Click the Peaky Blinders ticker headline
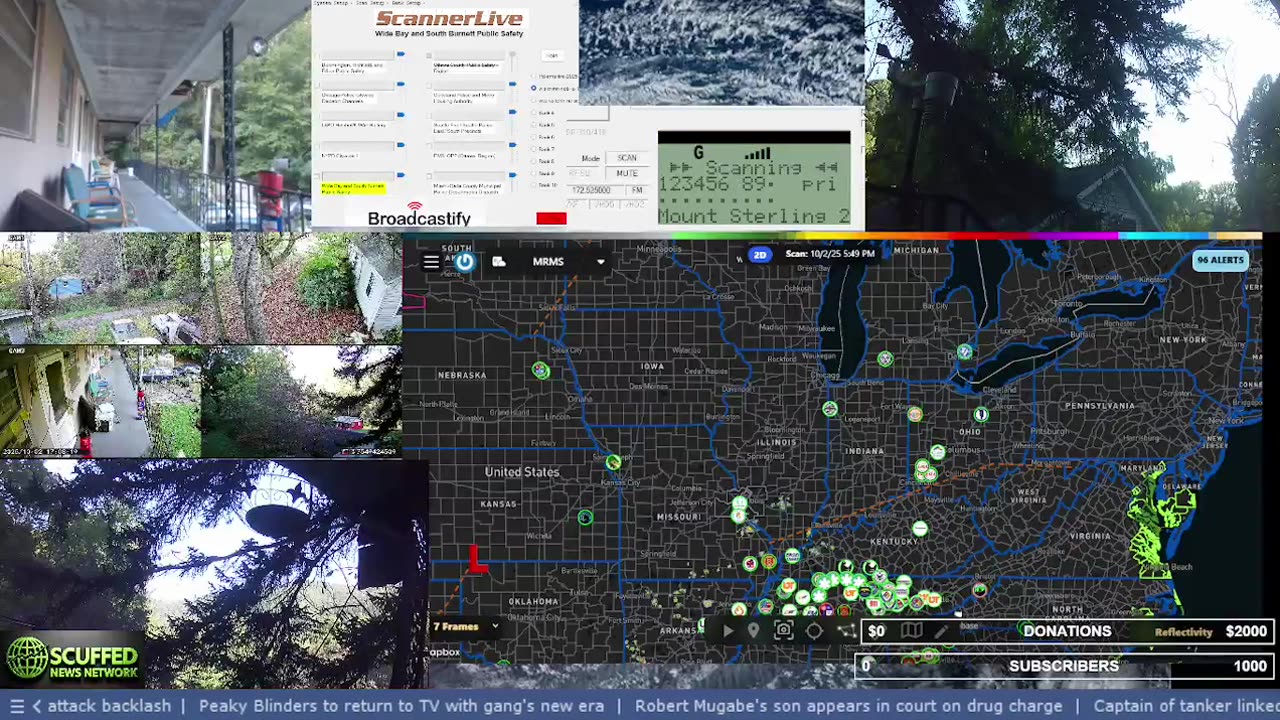The width and height of the screenshot is (1280, 720). [401, 706]
